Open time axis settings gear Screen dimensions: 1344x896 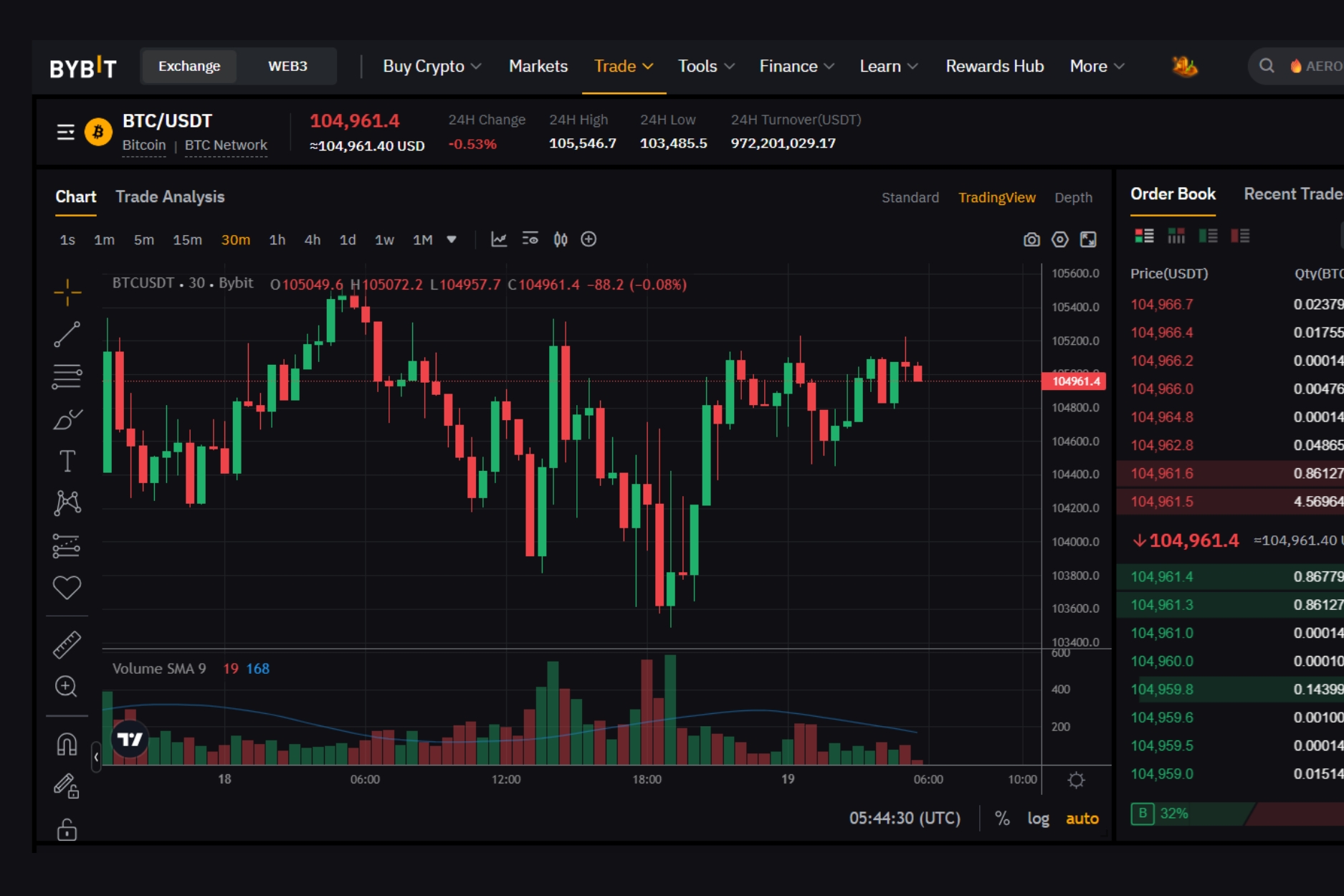point(1076,780)
